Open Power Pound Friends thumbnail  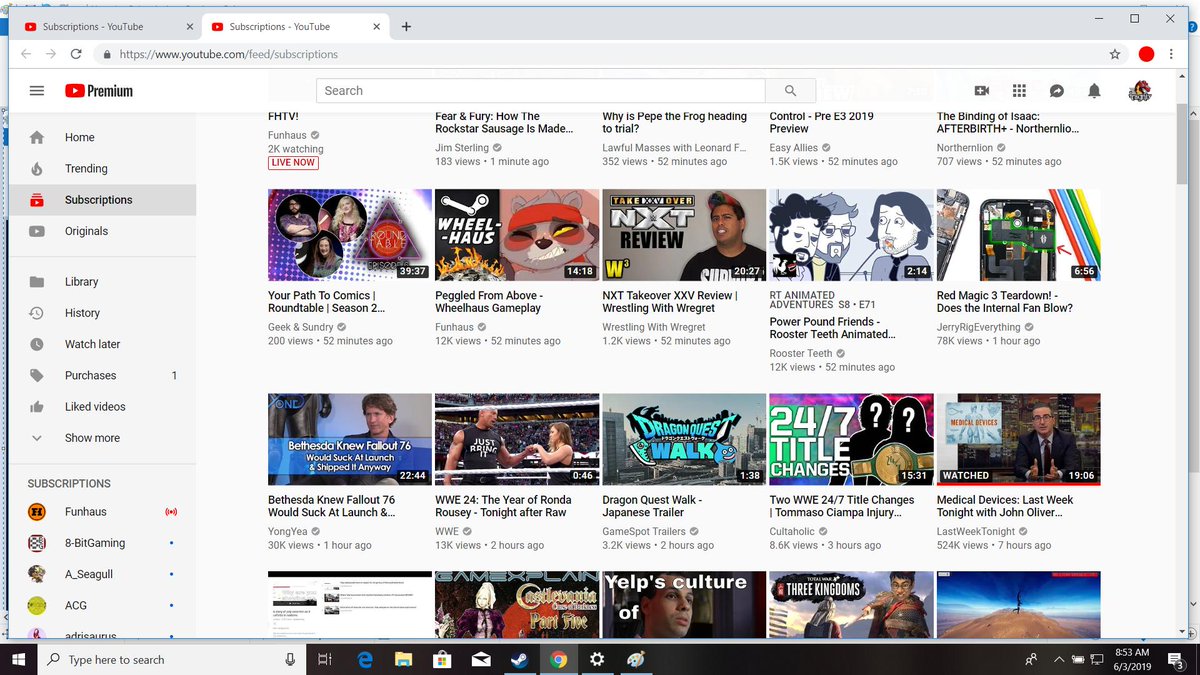851,235
